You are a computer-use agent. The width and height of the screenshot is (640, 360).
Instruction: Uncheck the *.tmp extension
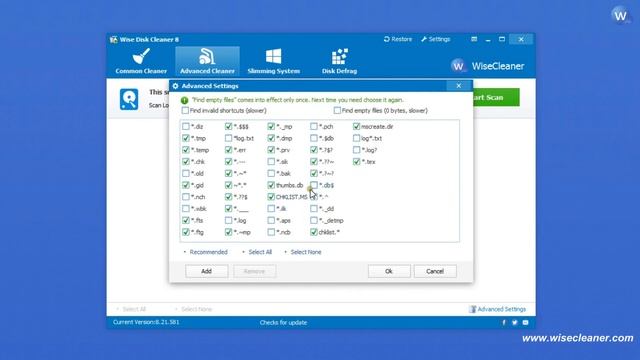click(x=186, y=138)
